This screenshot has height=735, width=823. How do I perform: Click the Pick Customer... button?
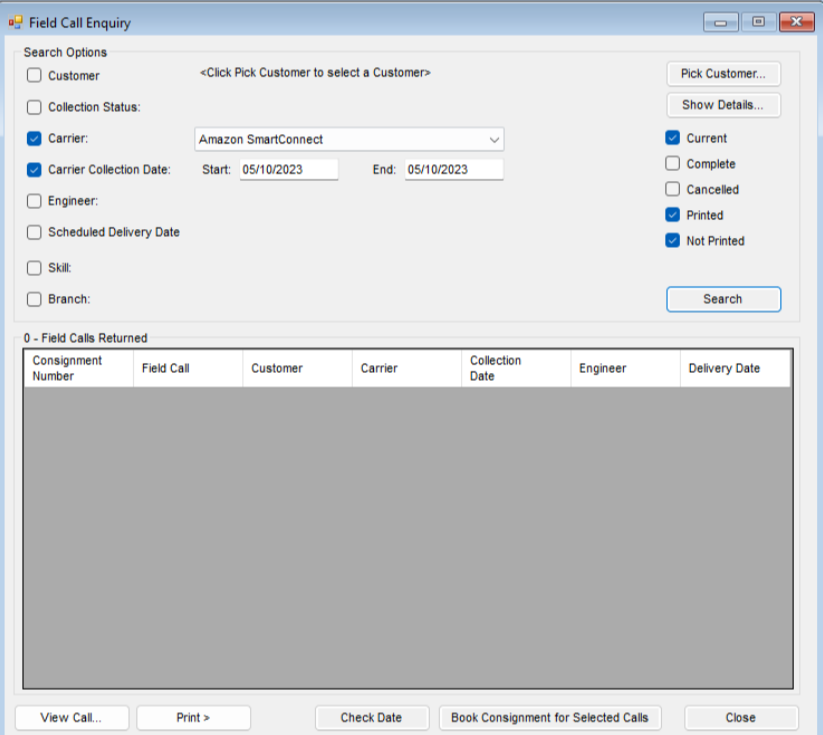723,74
